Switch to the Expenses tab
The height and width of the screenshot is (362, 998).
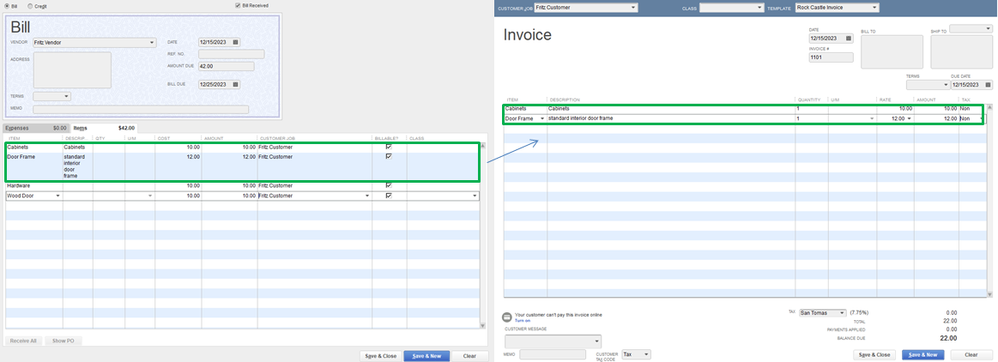click(x=36, y=128)
